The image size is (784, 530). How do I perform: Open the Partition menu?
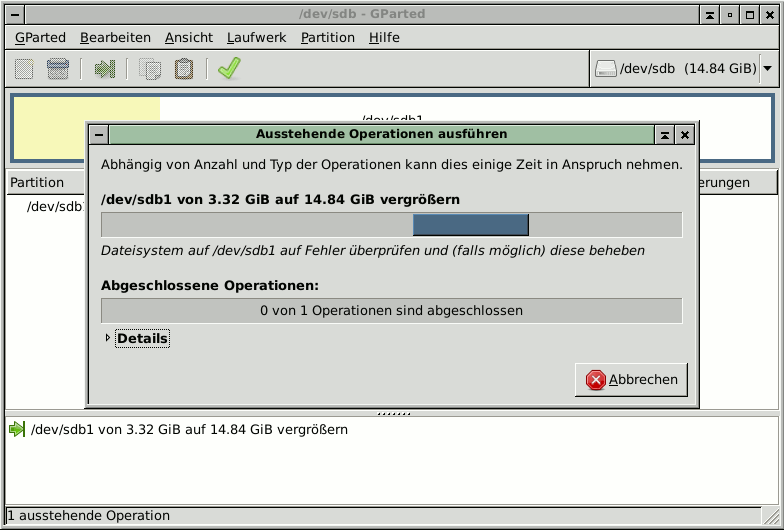pyautogui.click(x=327, y=38)
